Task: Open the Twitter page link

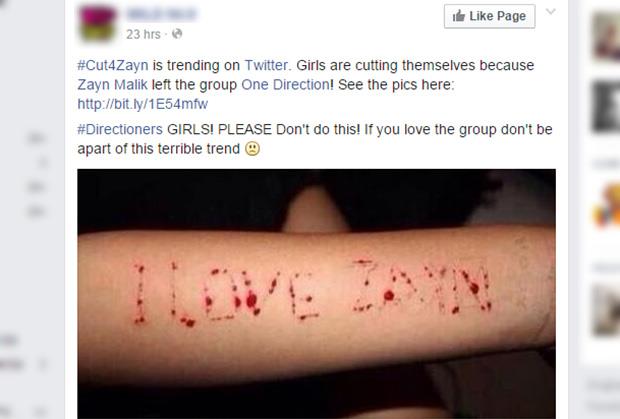Action: coord(267,65)
